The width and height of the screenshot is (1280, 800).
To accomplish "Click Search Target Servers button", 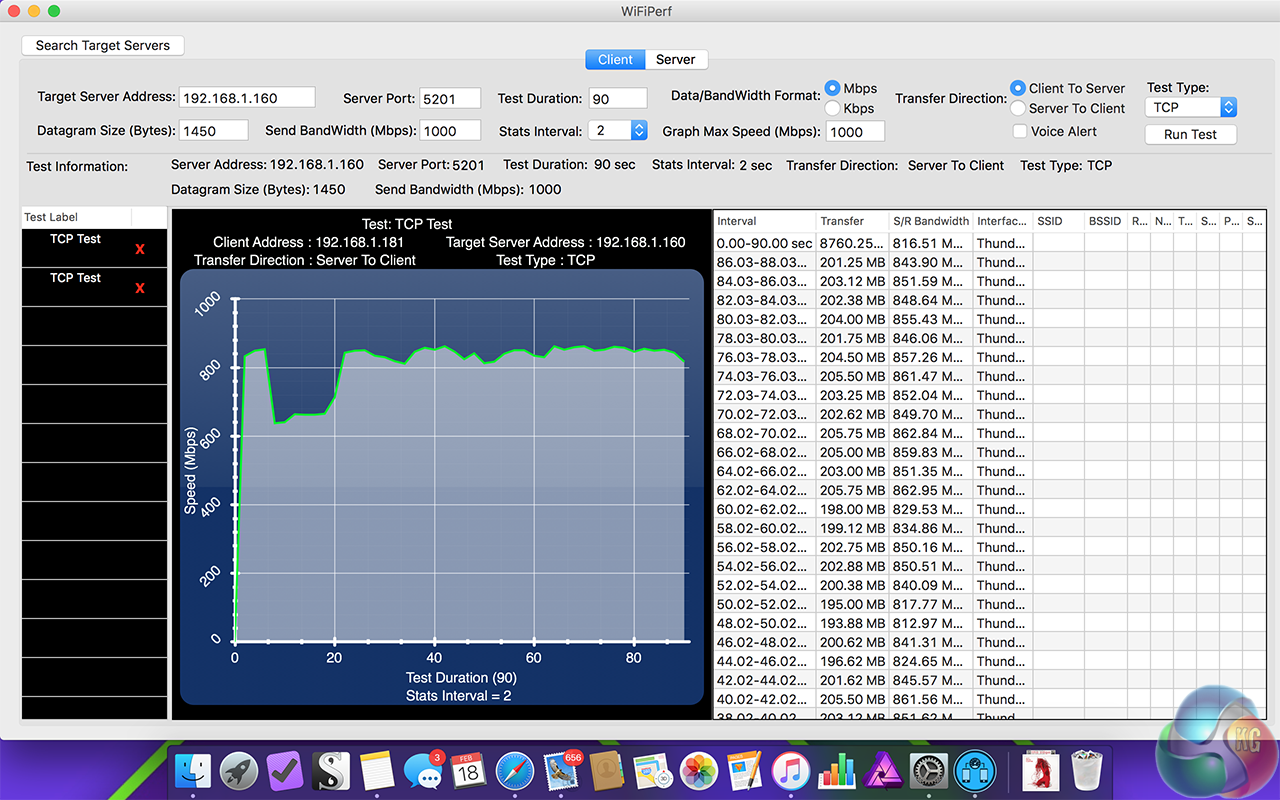I will tap(103, 45).
